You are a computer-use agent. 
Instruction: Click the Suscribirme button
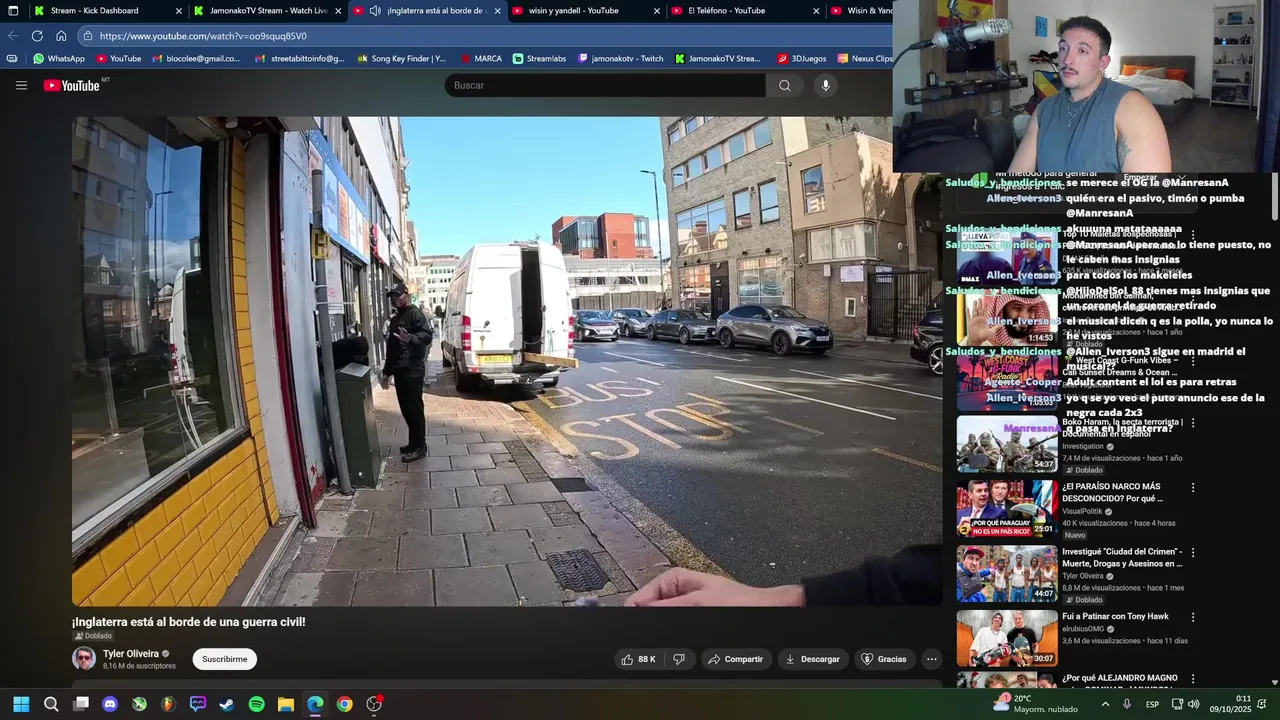[225, 659]
